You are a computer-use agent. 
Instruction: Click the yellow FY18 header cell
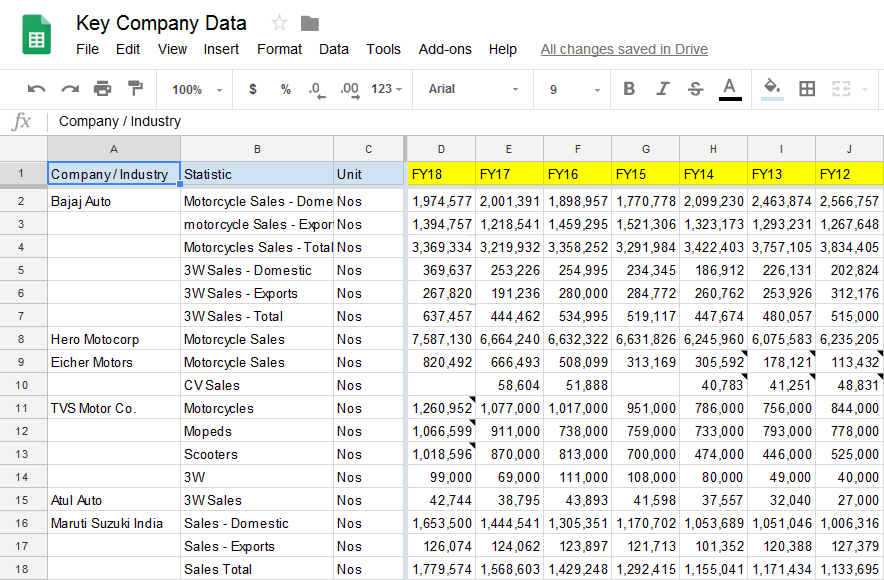(441, 174)
